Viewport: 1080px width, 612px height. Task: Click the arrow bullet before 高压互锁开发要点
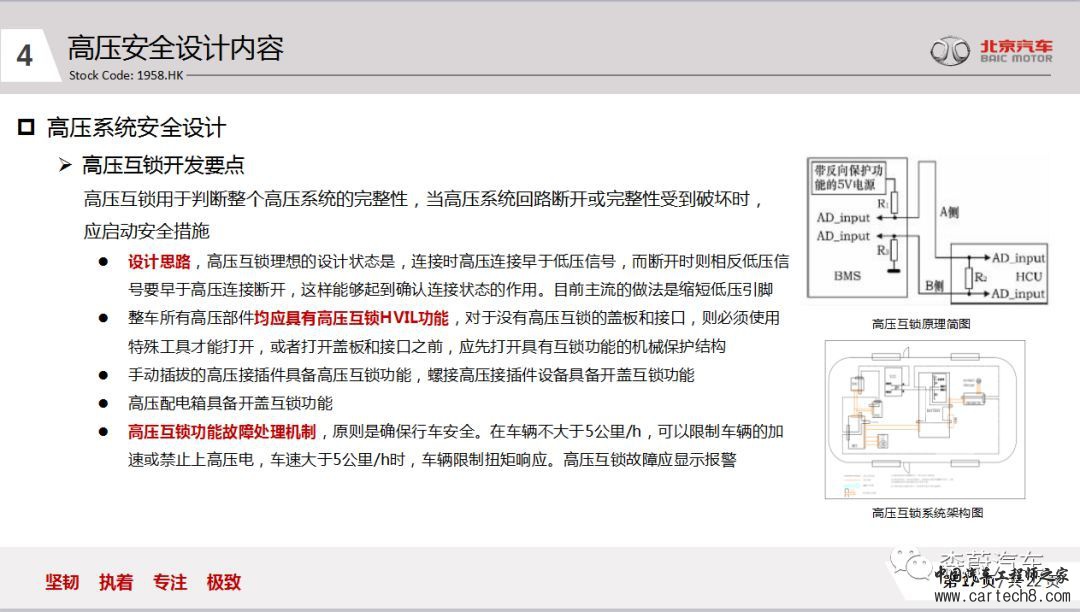point(65,165)
